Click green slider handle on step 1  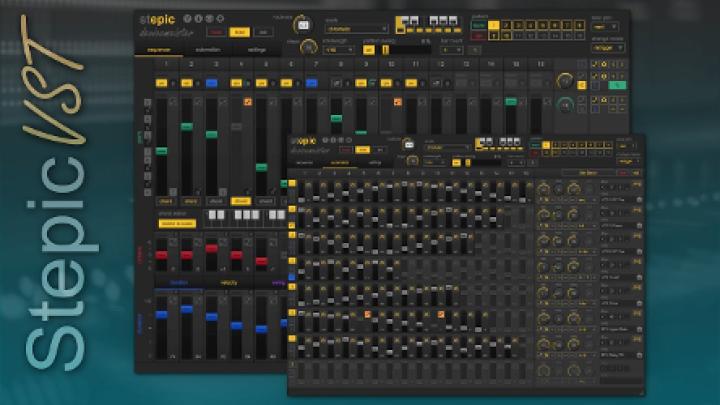(162, 151)
